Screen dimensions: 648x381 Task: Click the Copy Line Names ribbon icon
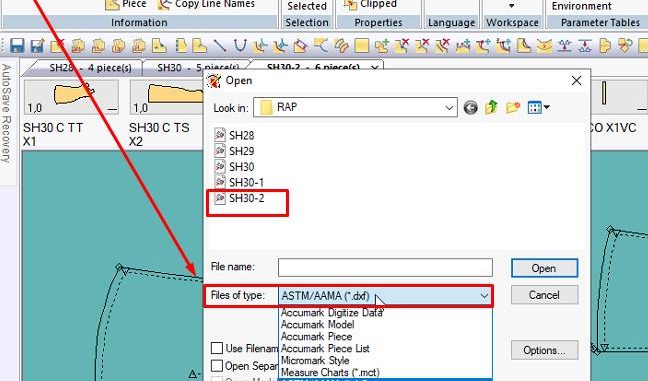(165, 5)
